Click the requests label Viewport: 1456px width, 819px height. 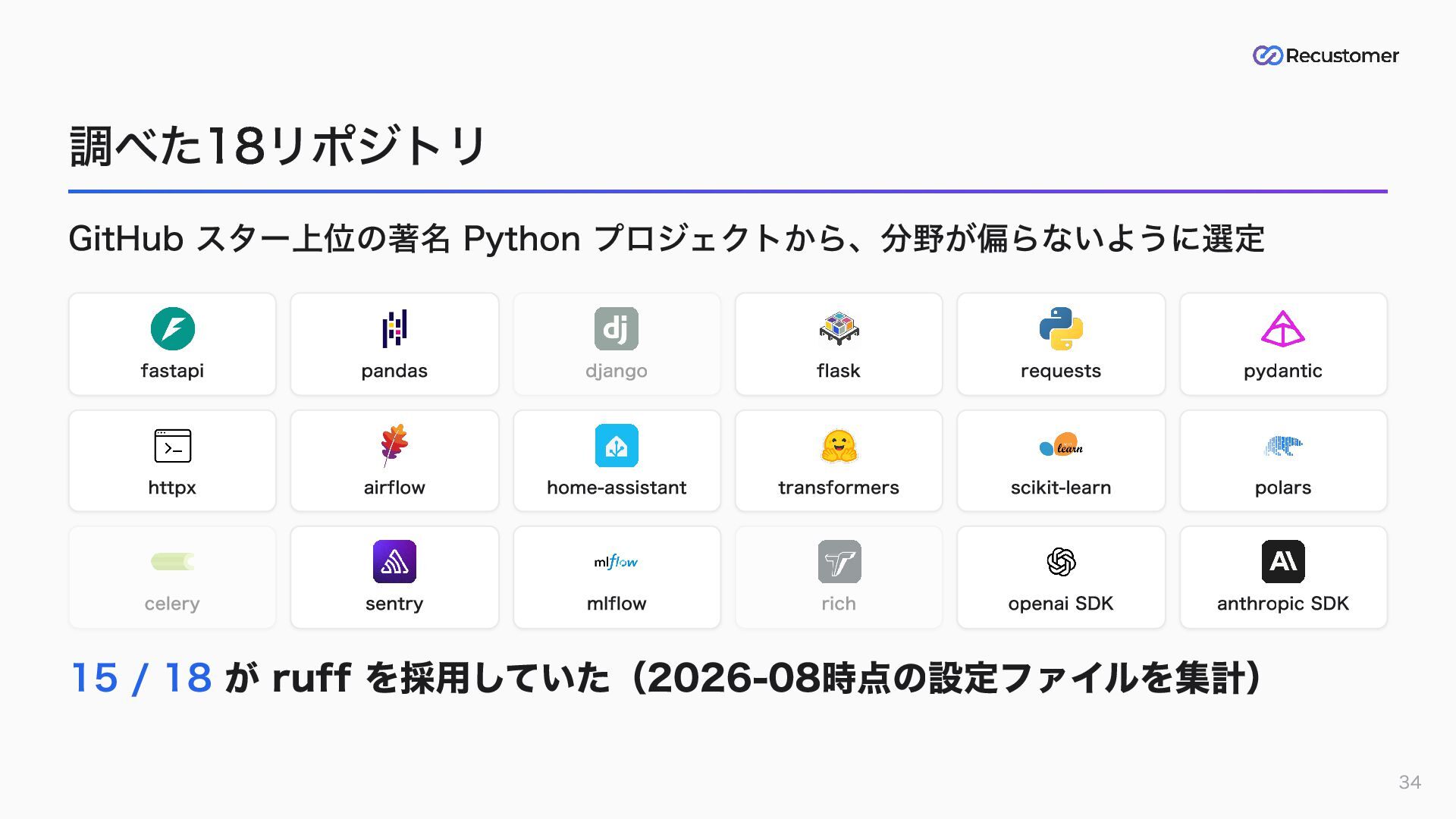pyautogui.click(x=1061, y=372)
